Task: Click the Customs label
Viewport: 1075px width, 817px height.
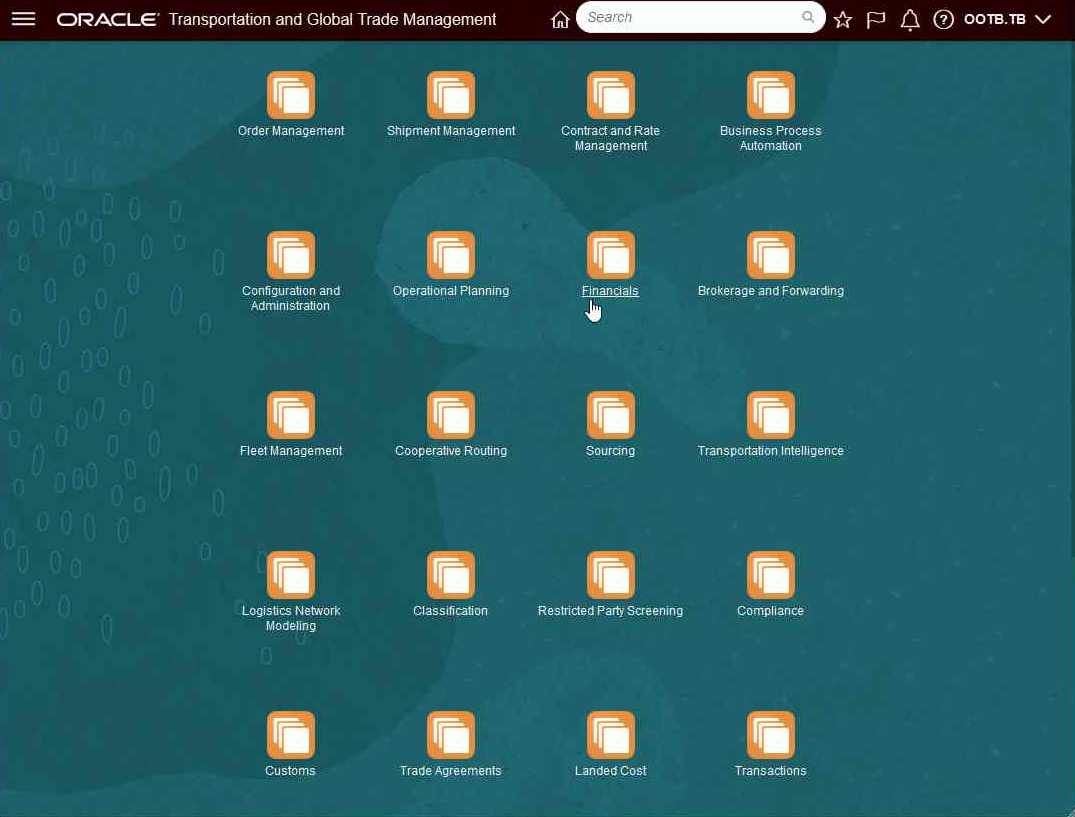Action: [x=290, y=771]
